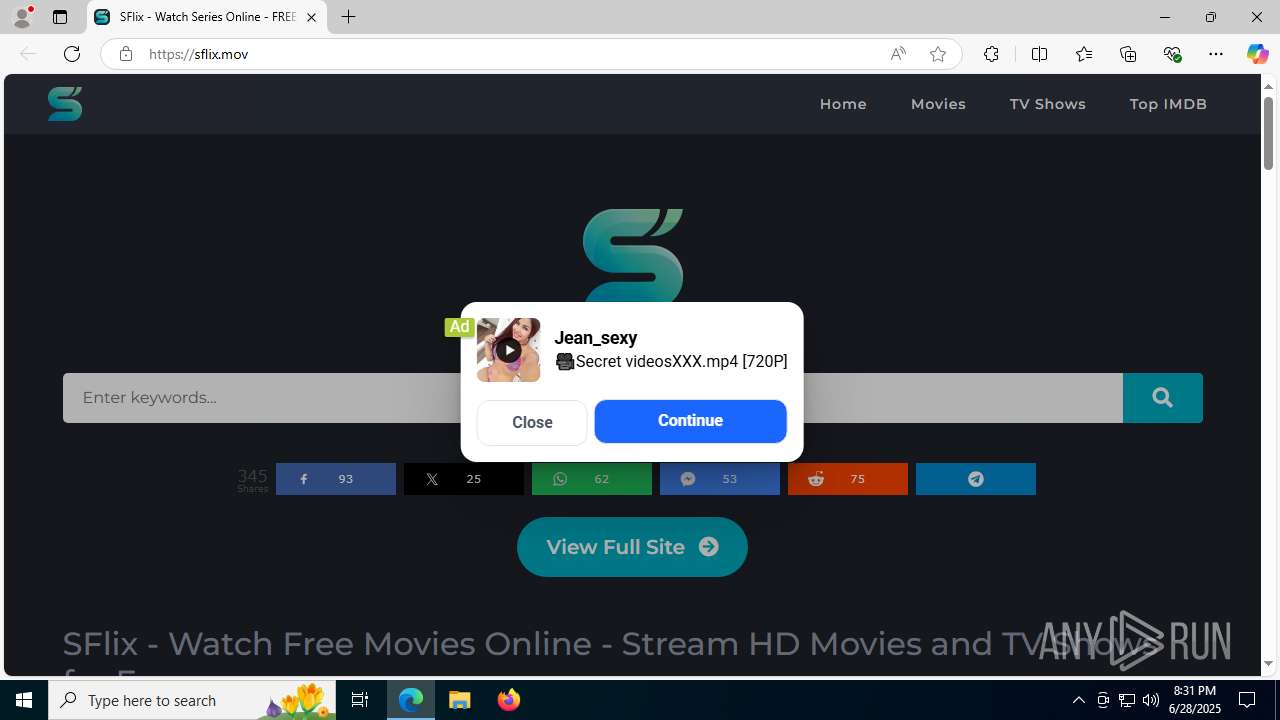Click page scrollbar down arrow

(x=1268, y=663)
